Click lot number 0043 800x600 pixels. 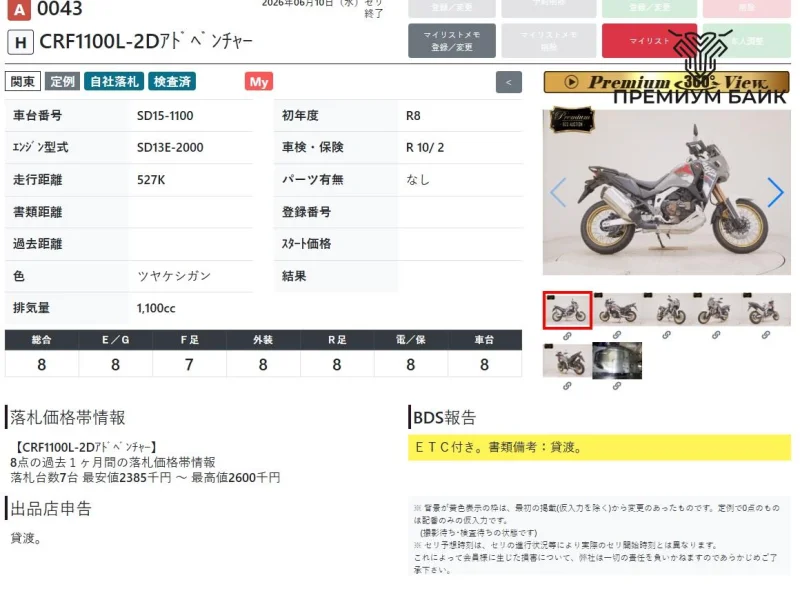click(60, 9)
